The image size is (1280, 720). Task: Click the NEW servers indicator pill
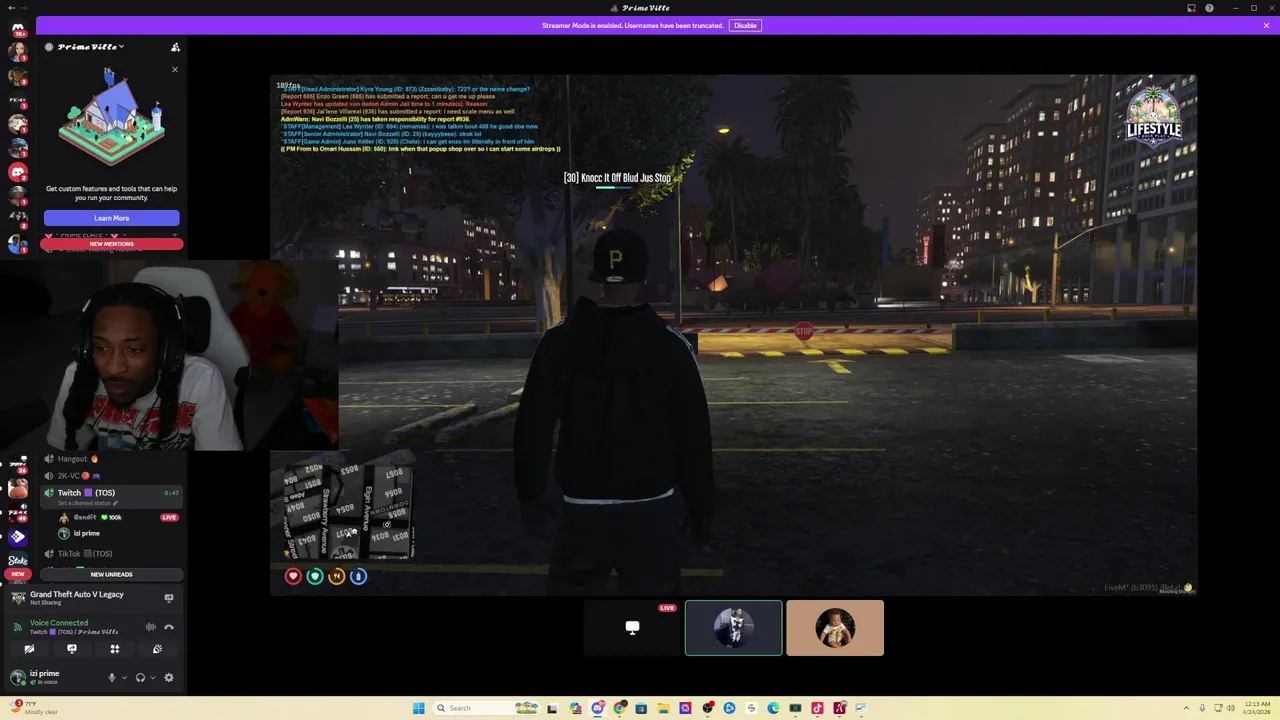pos(17,574)
